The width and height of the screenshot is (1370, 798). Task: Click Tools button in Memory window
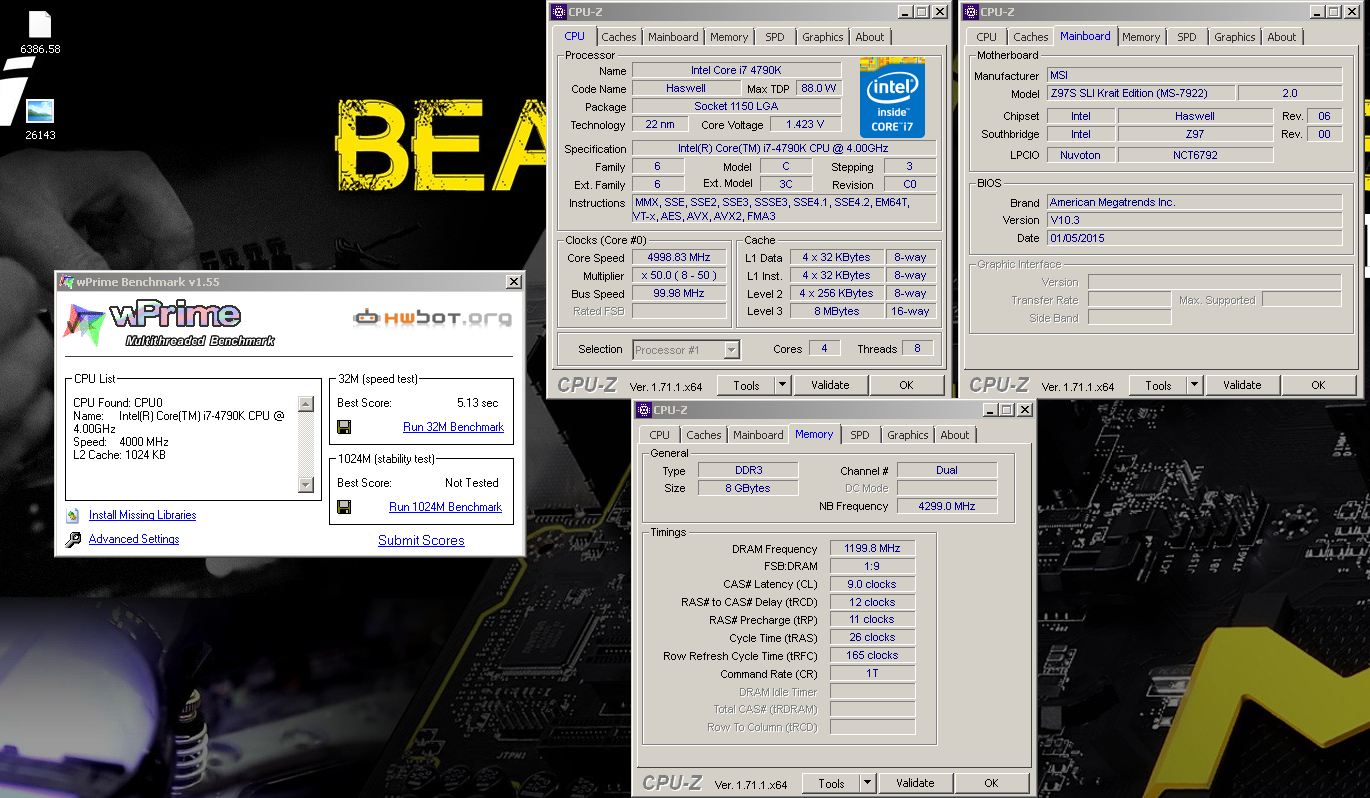[831, 784]
